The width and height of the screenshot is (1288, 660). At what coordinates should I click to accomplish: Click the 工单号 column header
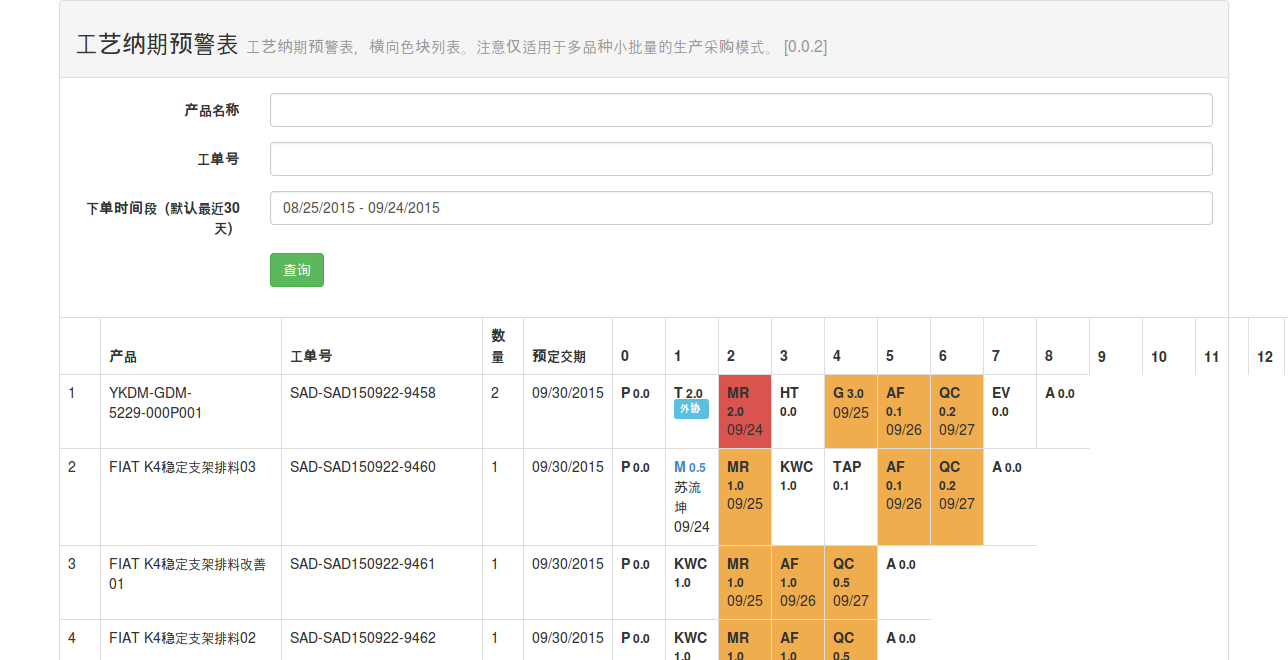(x=311, y=357)
